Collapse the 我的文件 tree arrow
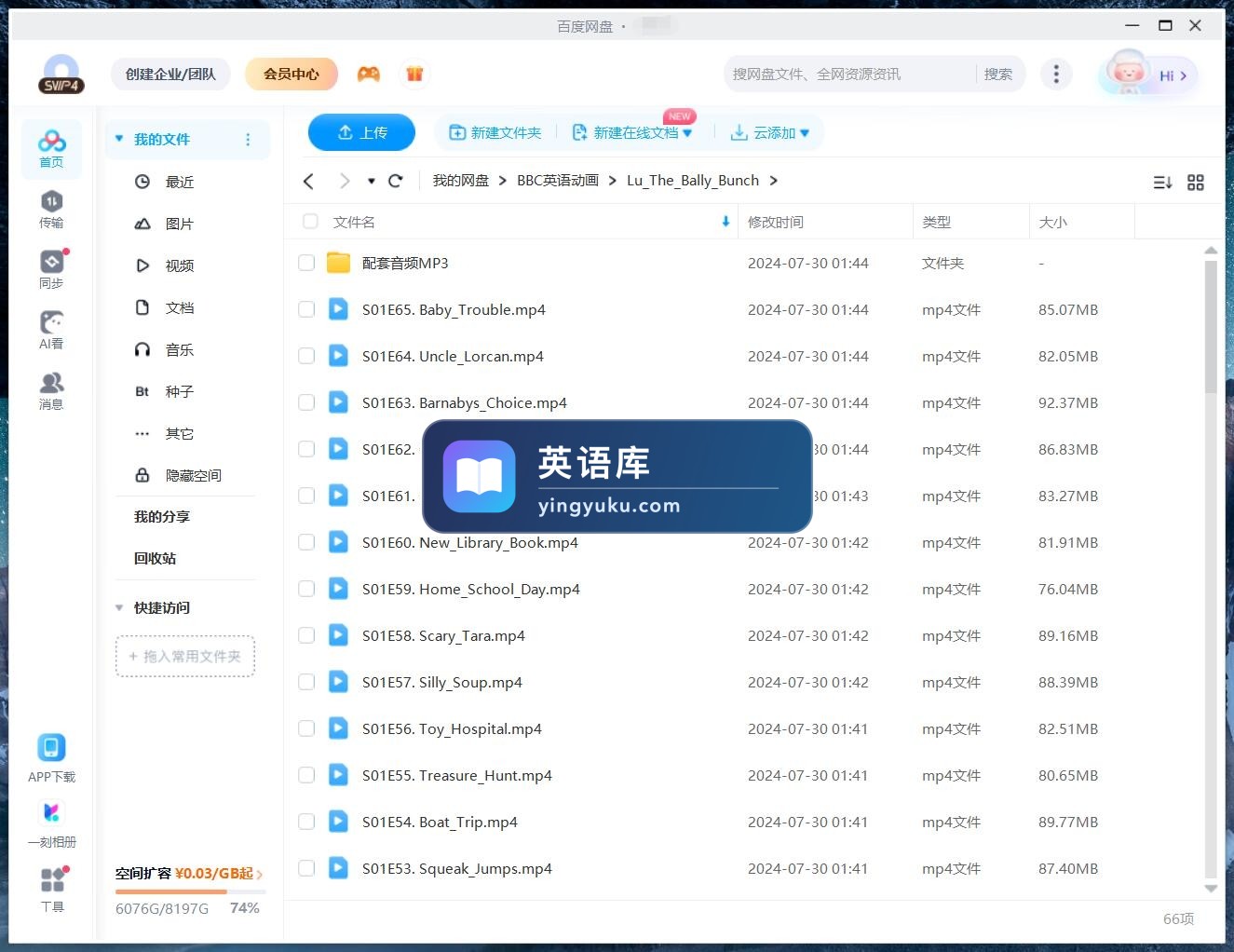Screen dimensions: 1234x952 point(119,139)
